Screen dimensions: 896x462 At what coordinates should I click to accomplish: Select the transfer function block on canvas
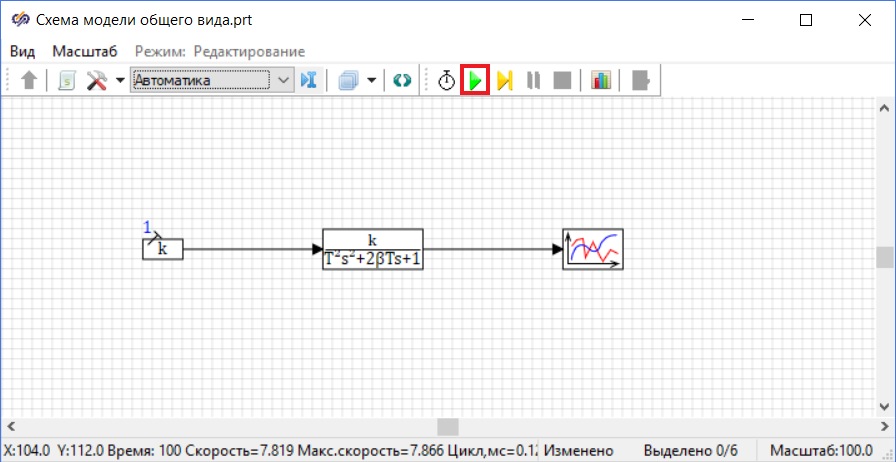click(372, 250)
